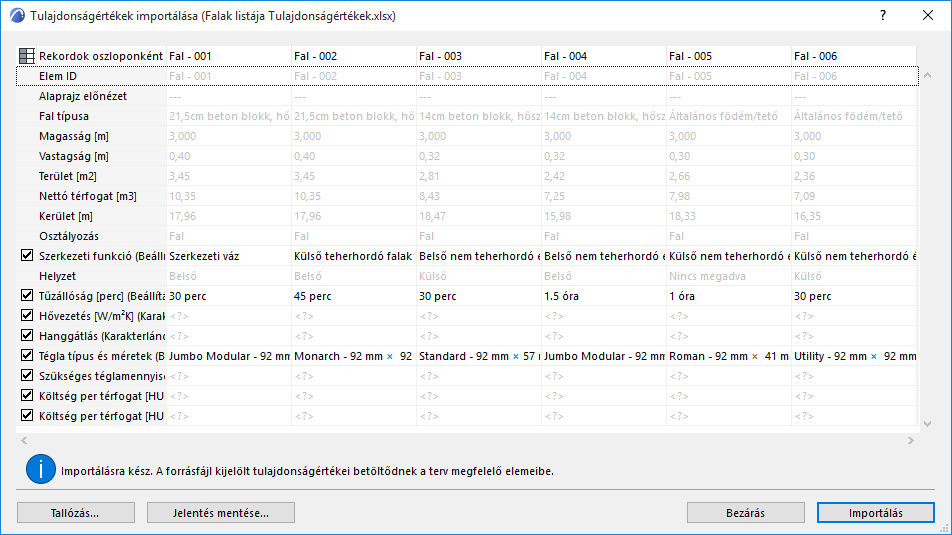Select the Elem ID row label
This screenshot has width=952, height=535.
coord(58,76)
